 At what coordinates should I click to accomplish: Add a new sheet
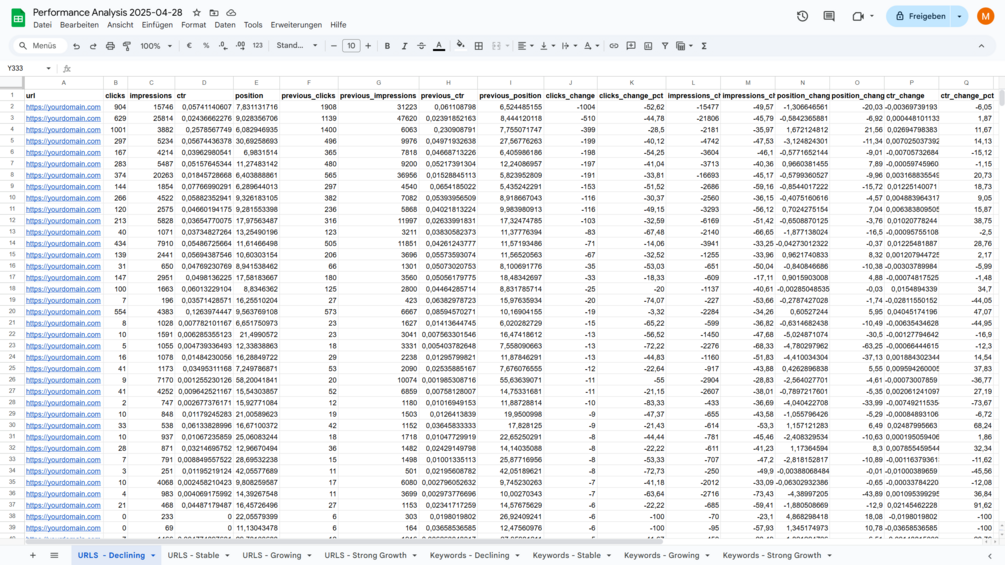coord(33,555)
